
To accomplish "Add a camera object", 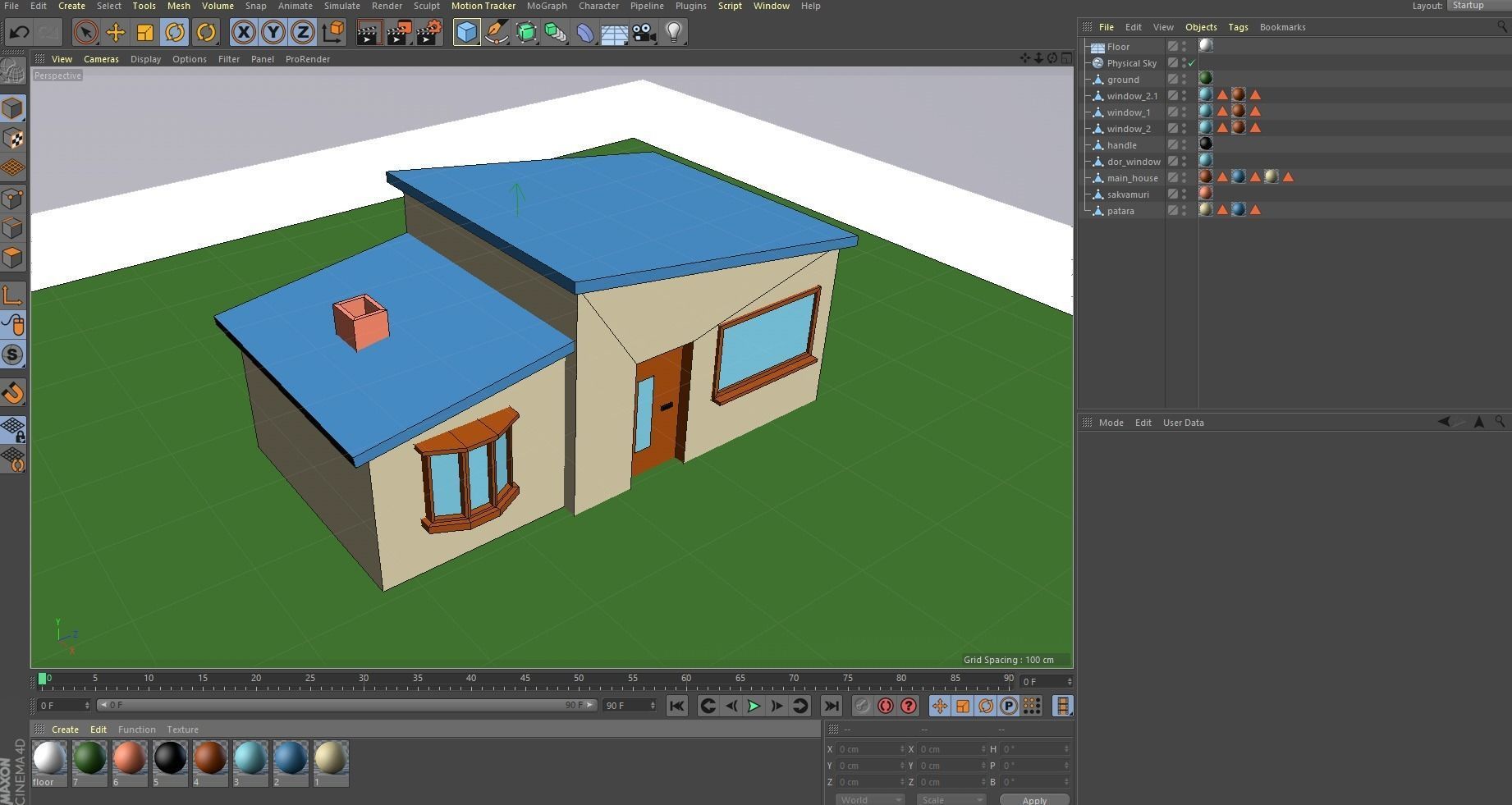I will (x=644, y=32).
